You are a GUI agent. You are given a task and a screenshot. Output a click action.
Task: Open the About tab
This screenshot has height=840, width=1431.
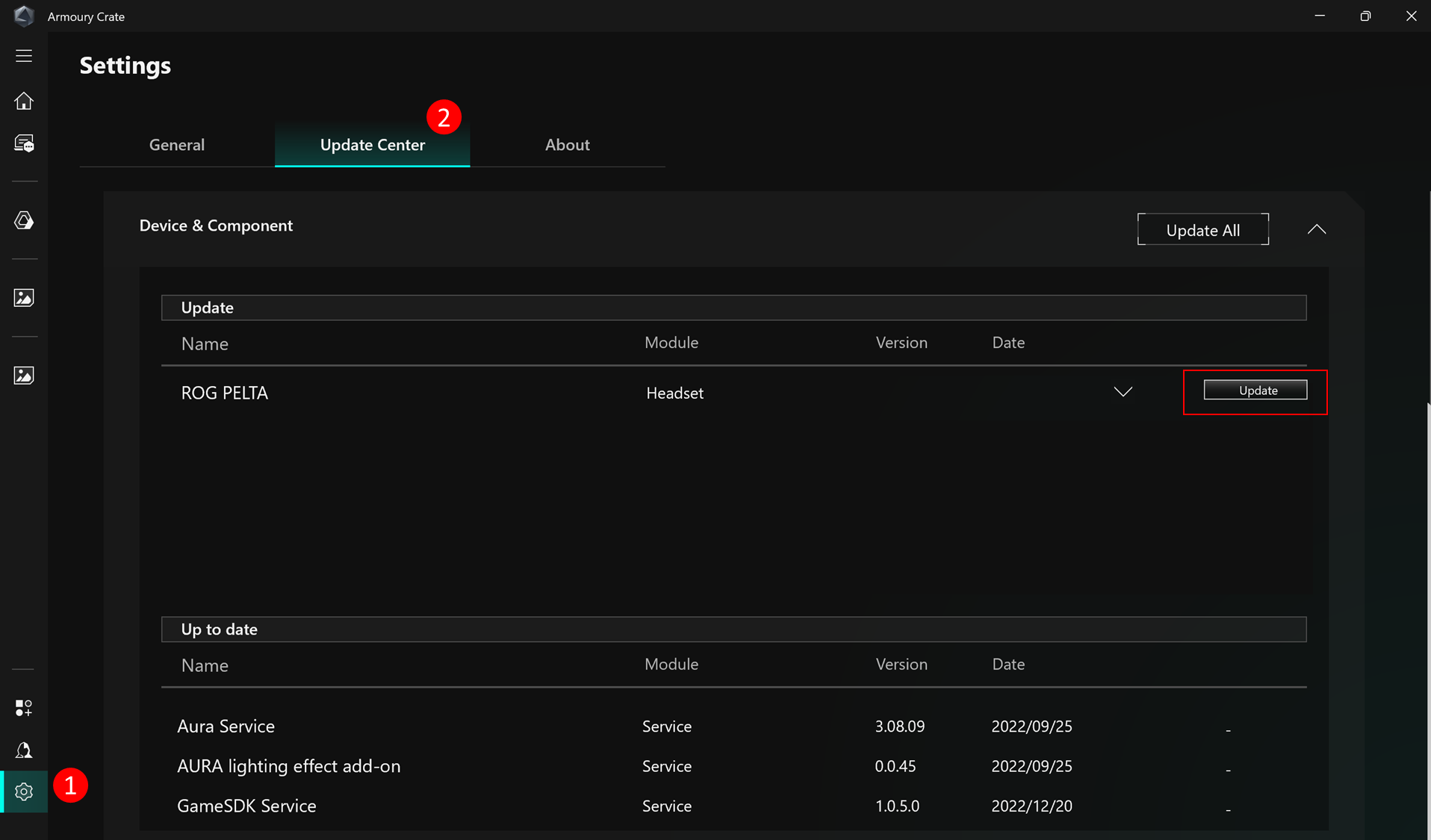click(567, 145)
